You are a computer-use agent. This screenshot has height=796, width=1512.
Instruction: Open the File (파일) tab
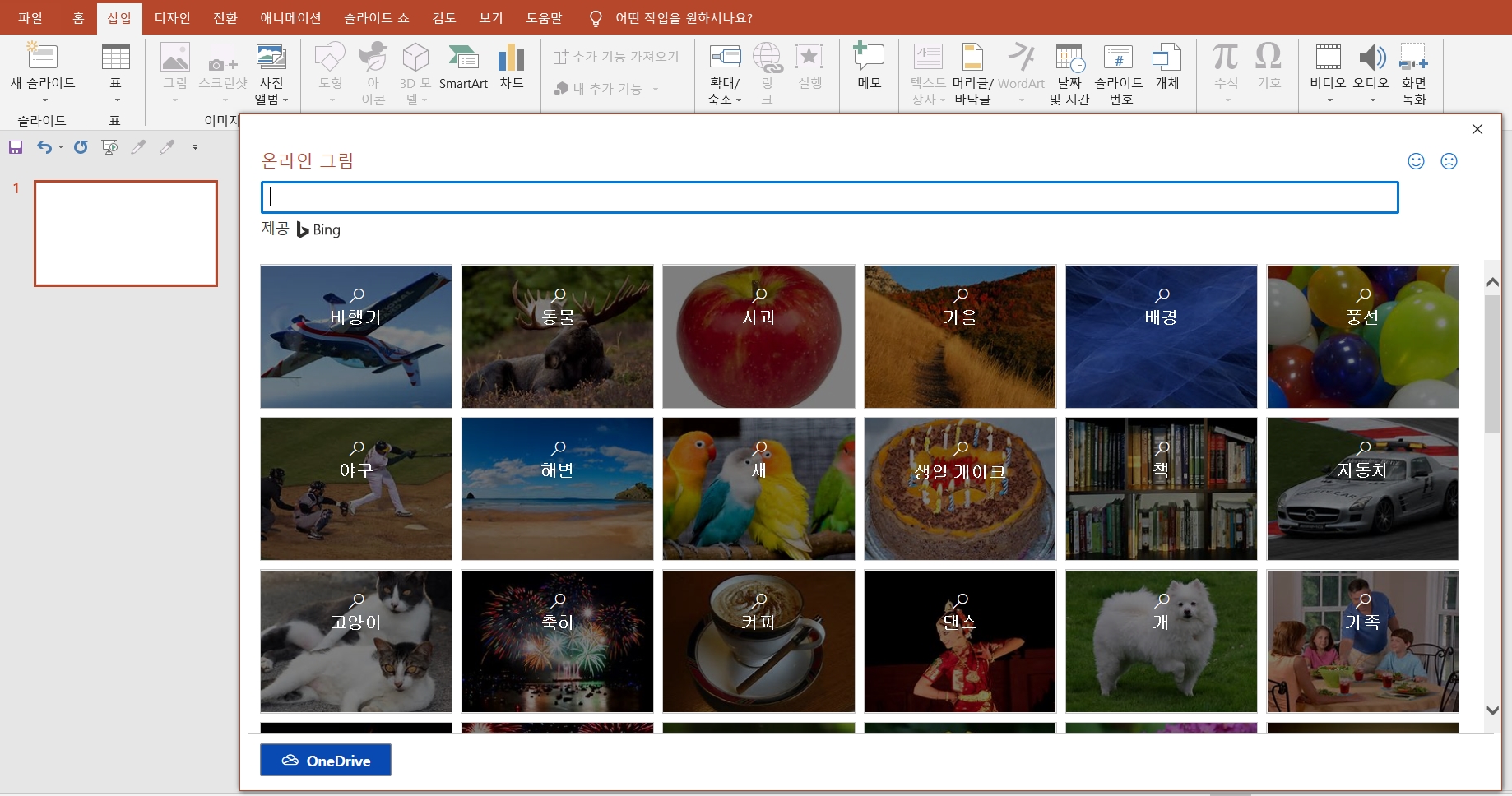pos(30,18)
